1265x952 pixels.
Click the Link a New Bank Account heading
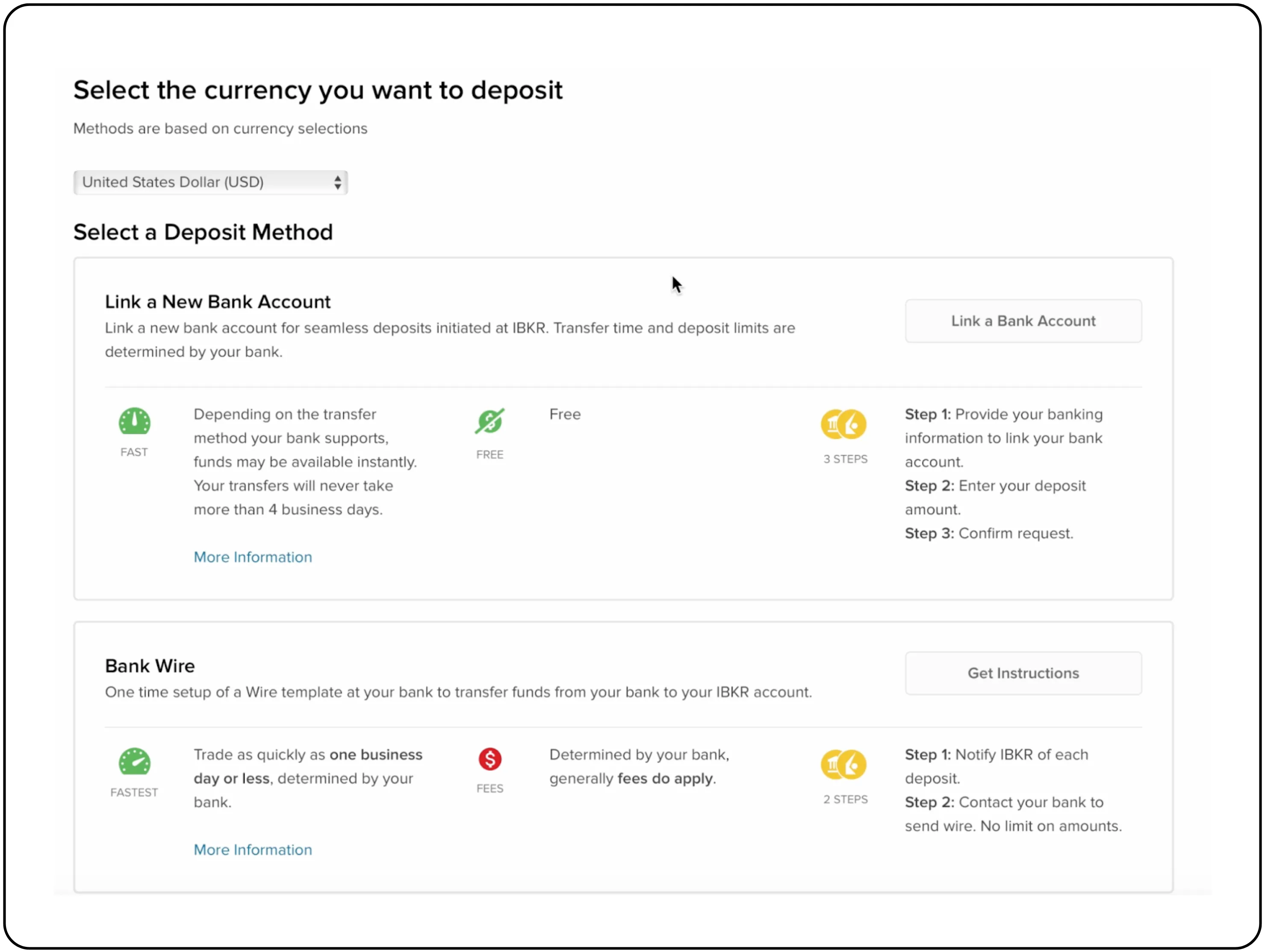point(217,301)
